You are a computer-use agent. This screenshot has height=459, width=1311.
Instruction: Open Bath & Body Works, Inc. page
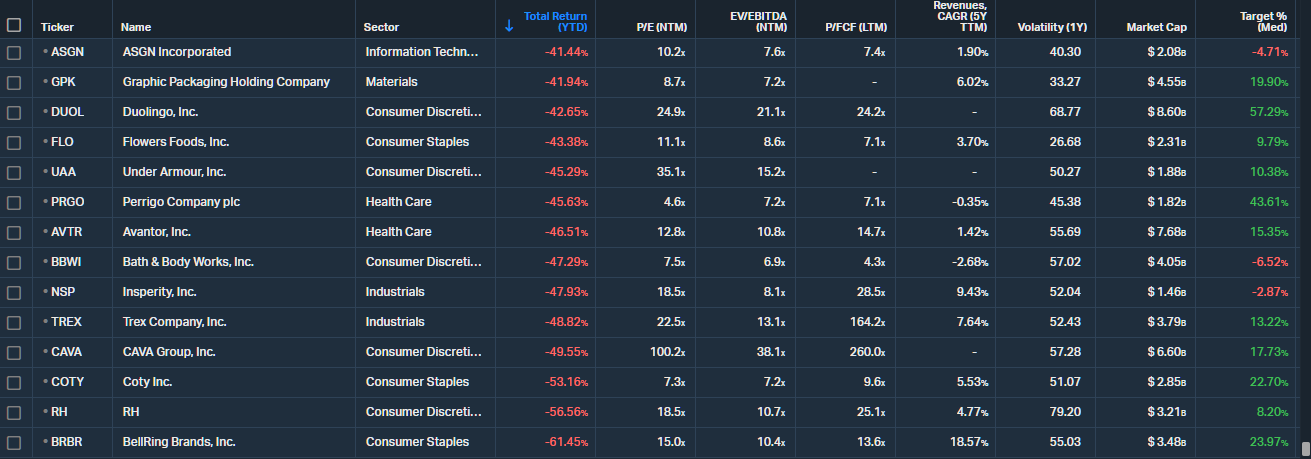[x=188, y=262]
